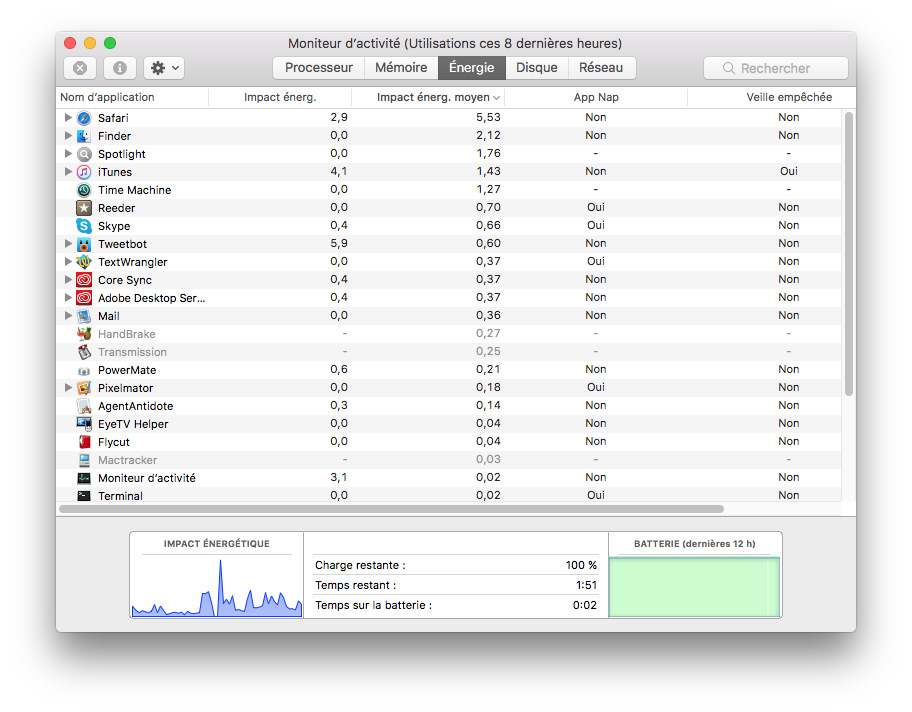Click the Moniteur d'activité app icon

(84, 479)
